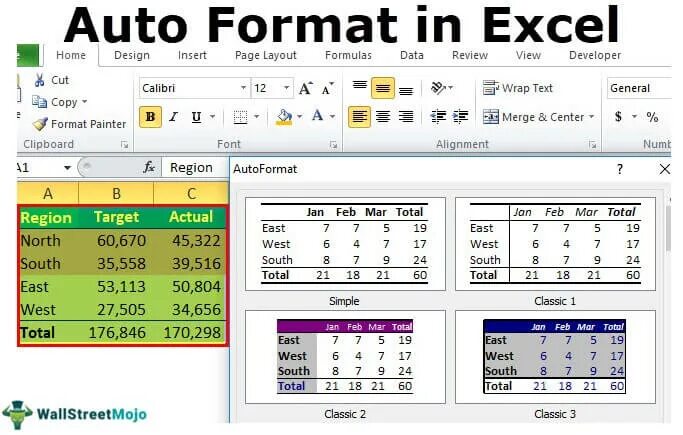Select the Simple AutoFormat style
The width and height of the screenshot is (683, 435).
[345, 244]
